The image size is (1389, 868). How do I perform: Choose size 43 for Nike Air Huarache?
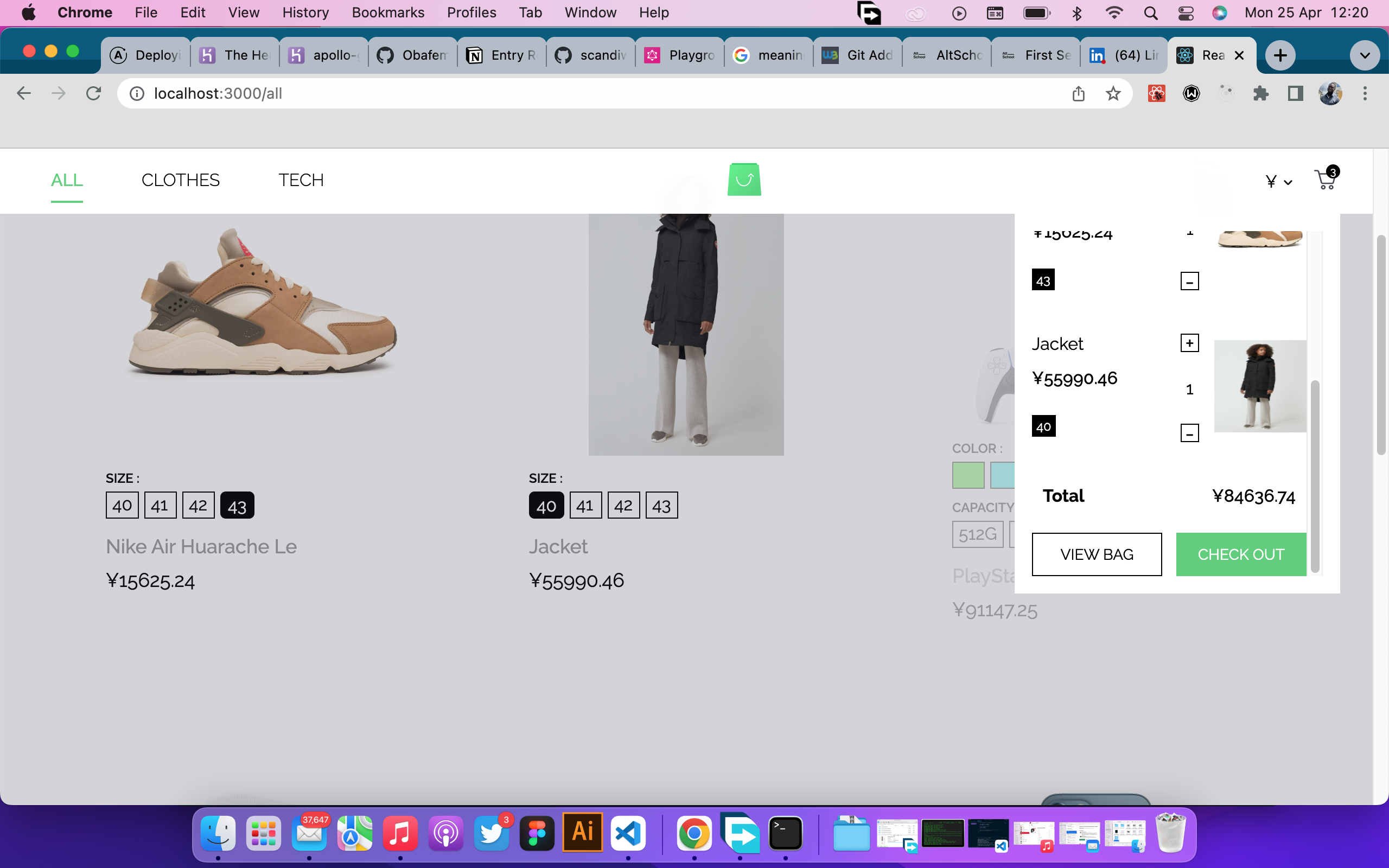(237, 505)
